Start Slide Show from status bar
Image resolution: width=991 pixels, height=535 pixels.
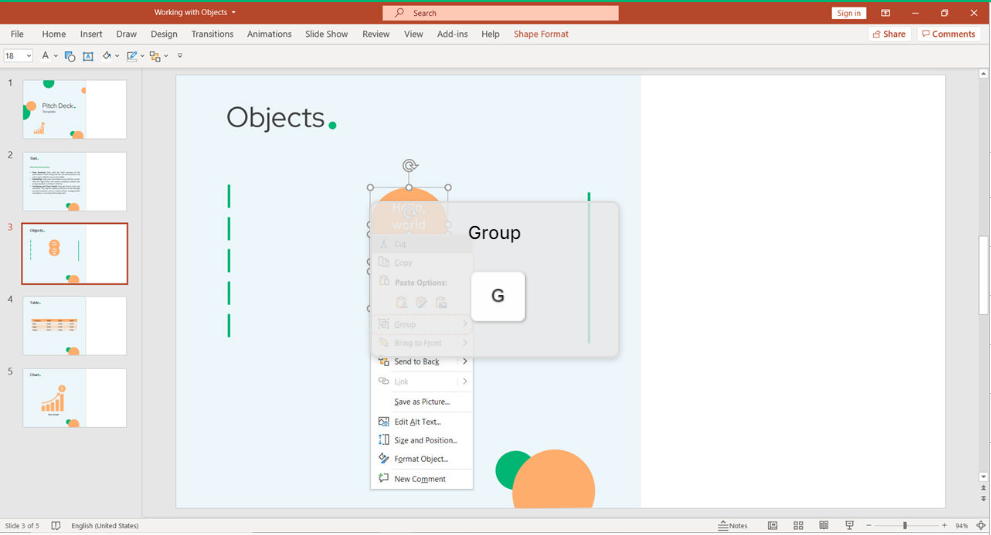tap(849, 526)
